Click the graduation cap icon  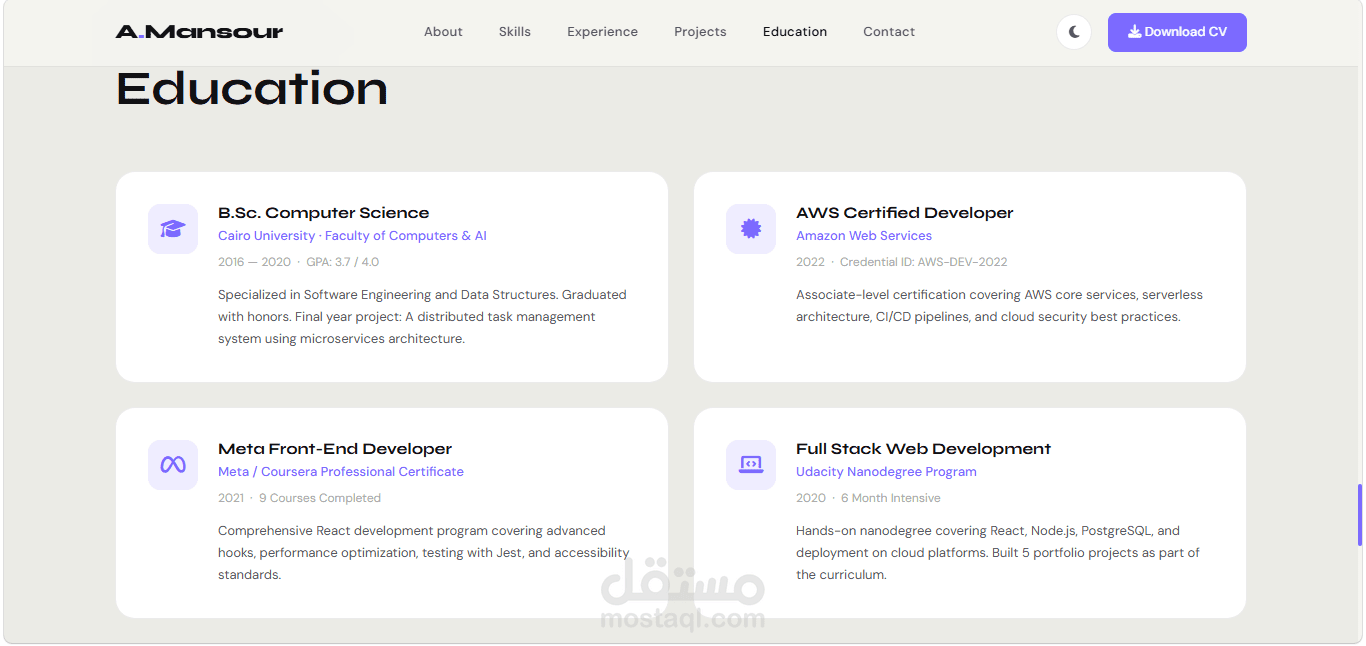[x=173, y=229]
